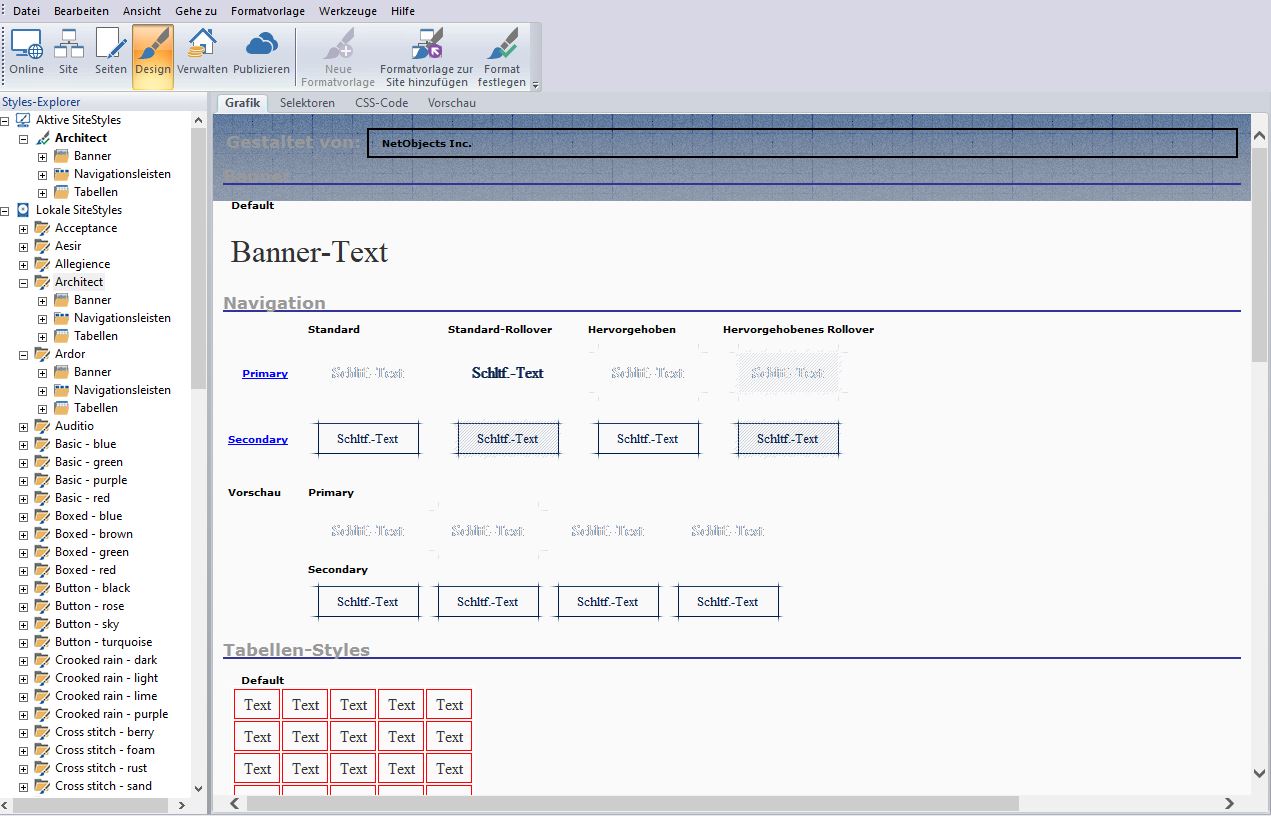Click the Primary navigation link
The height and width of the screenshot is (816, 1271).
point(264,374)
